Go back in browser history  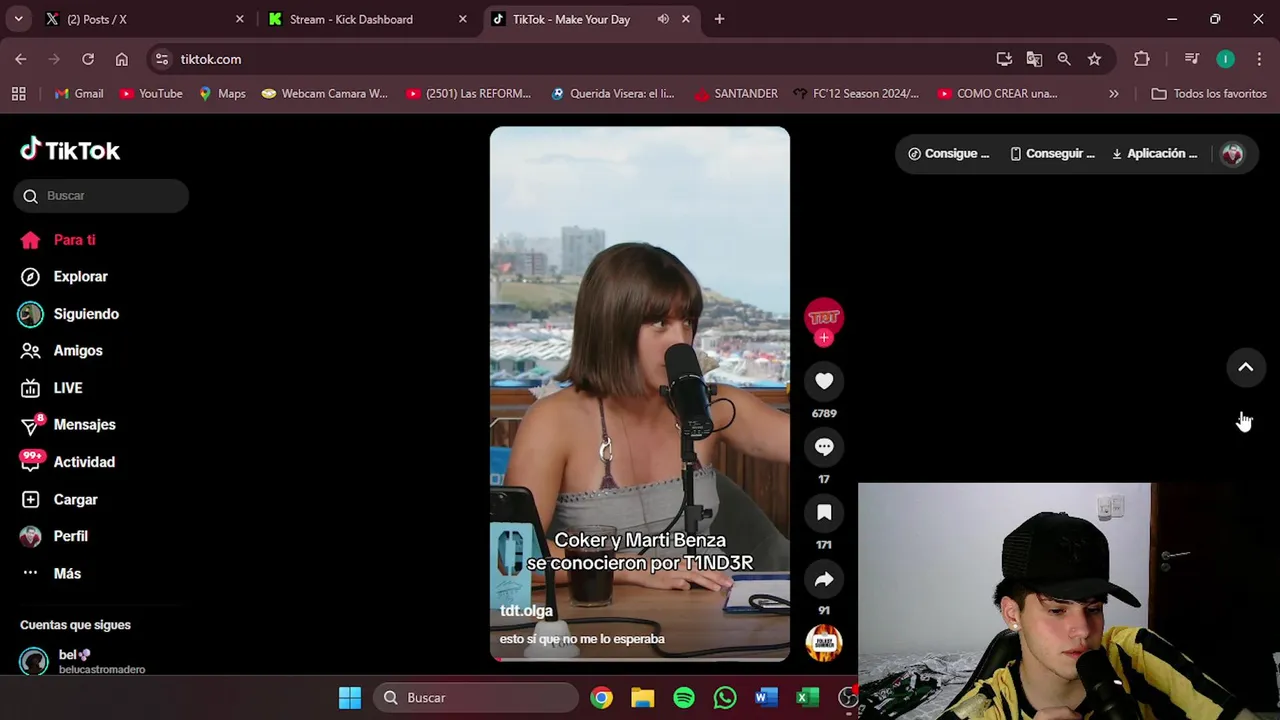coord(21,59)
